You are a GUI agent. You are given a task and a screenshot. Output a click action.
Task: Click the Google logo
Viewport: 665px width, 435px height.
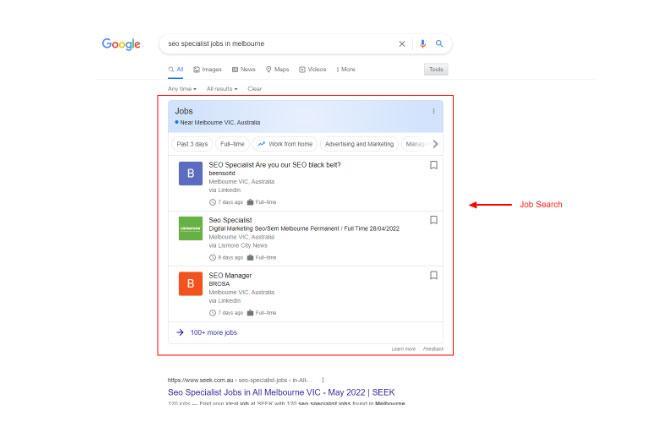click(x=121, y=44)
